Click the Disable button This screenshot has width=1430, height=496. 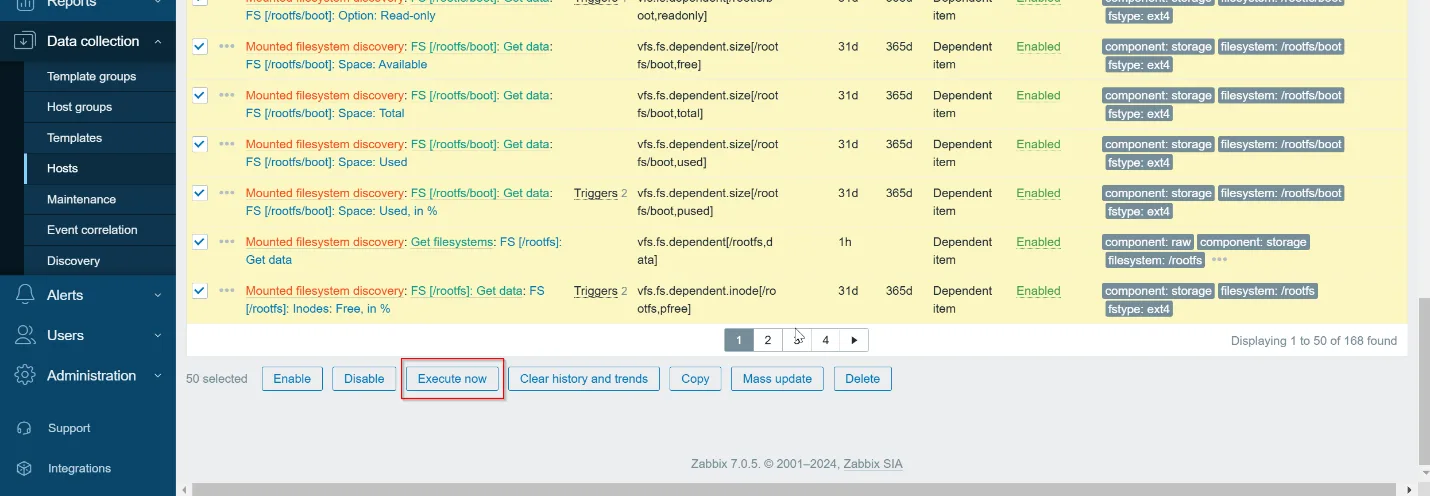coord(364,379)
